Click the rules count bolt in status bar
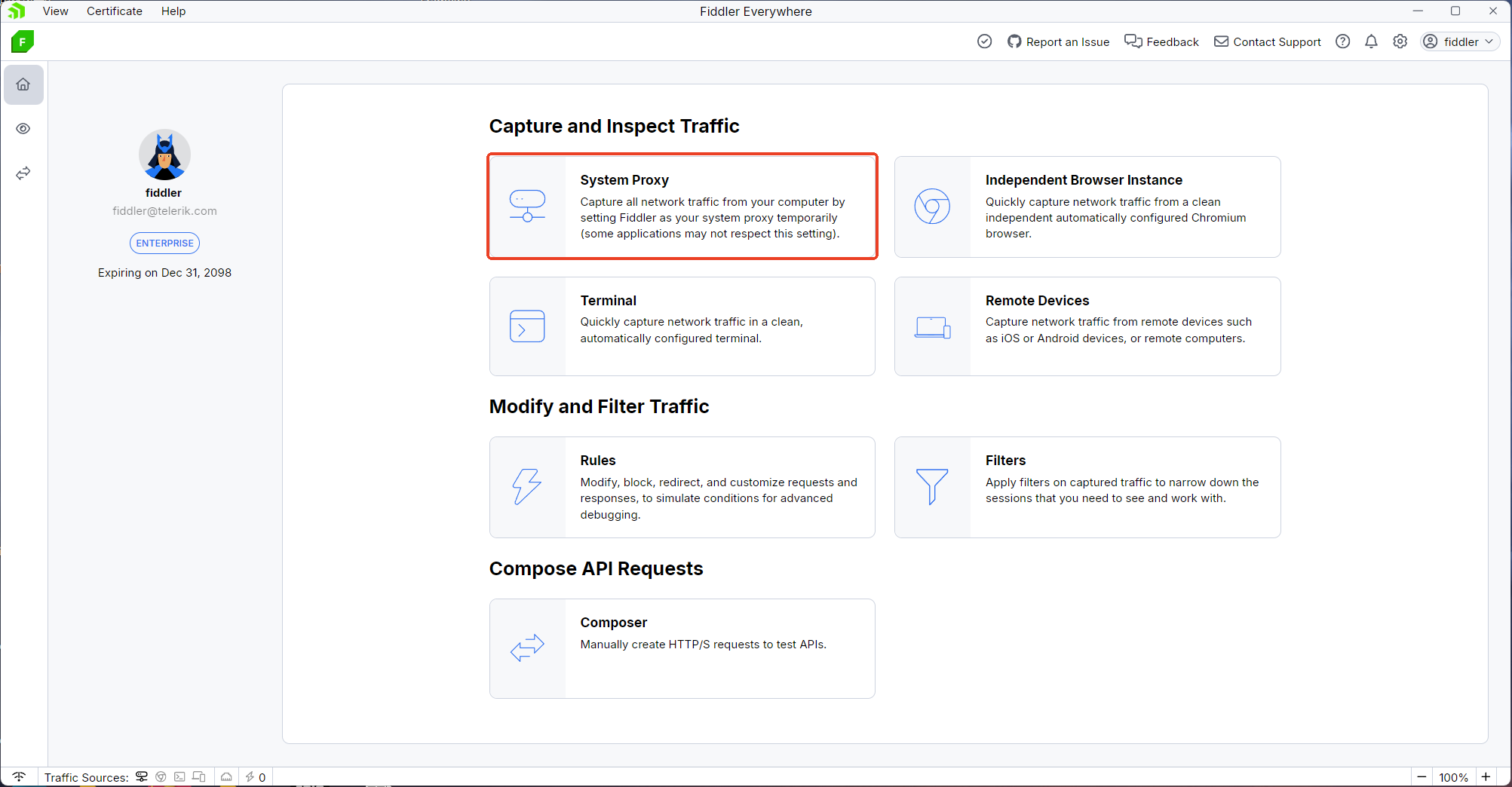 (256, 776)
